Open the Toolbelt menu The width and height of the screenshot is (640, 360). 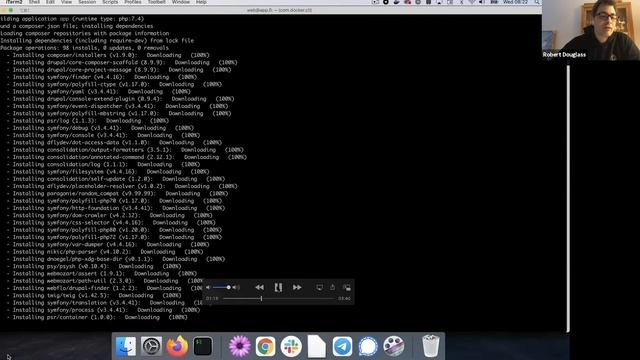(x=157, y=2)
